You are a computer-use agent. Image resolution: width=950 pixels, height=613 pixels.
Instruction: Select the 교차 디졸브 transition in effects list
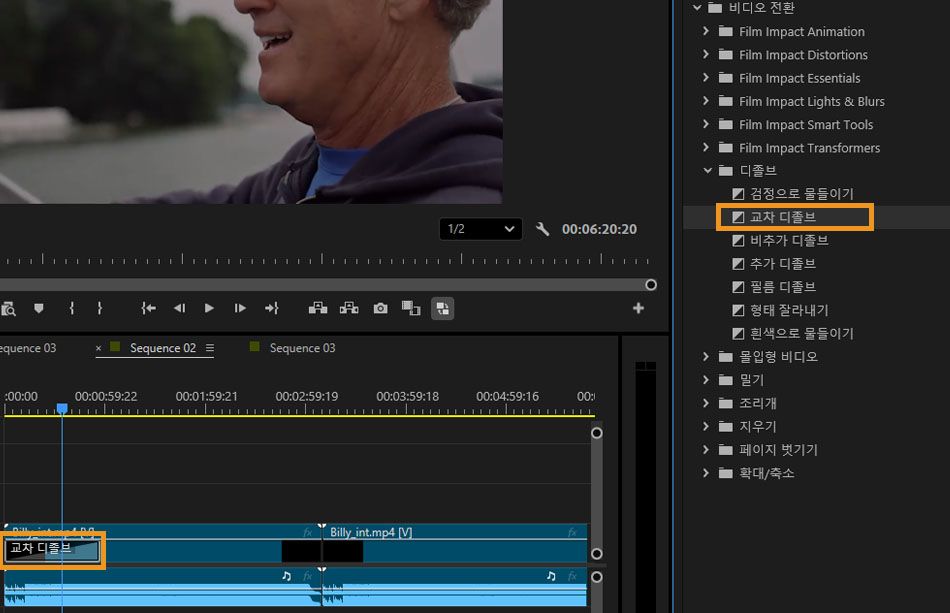click(783, 217)
